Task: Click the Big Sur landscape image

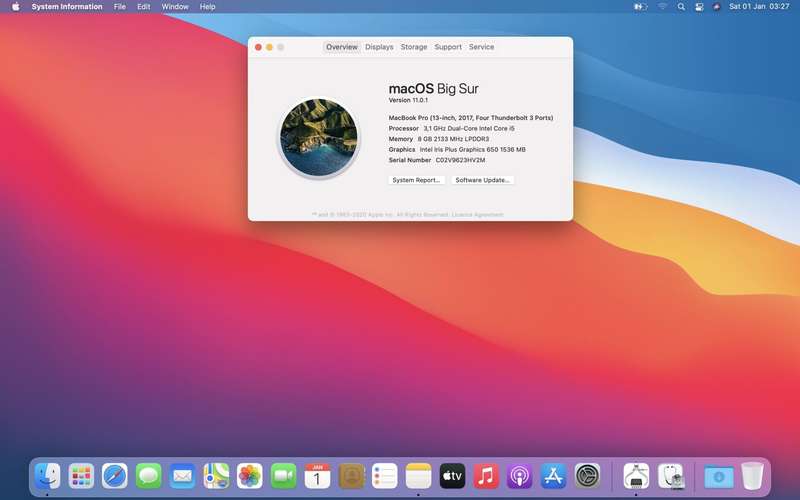Action: 319,137
